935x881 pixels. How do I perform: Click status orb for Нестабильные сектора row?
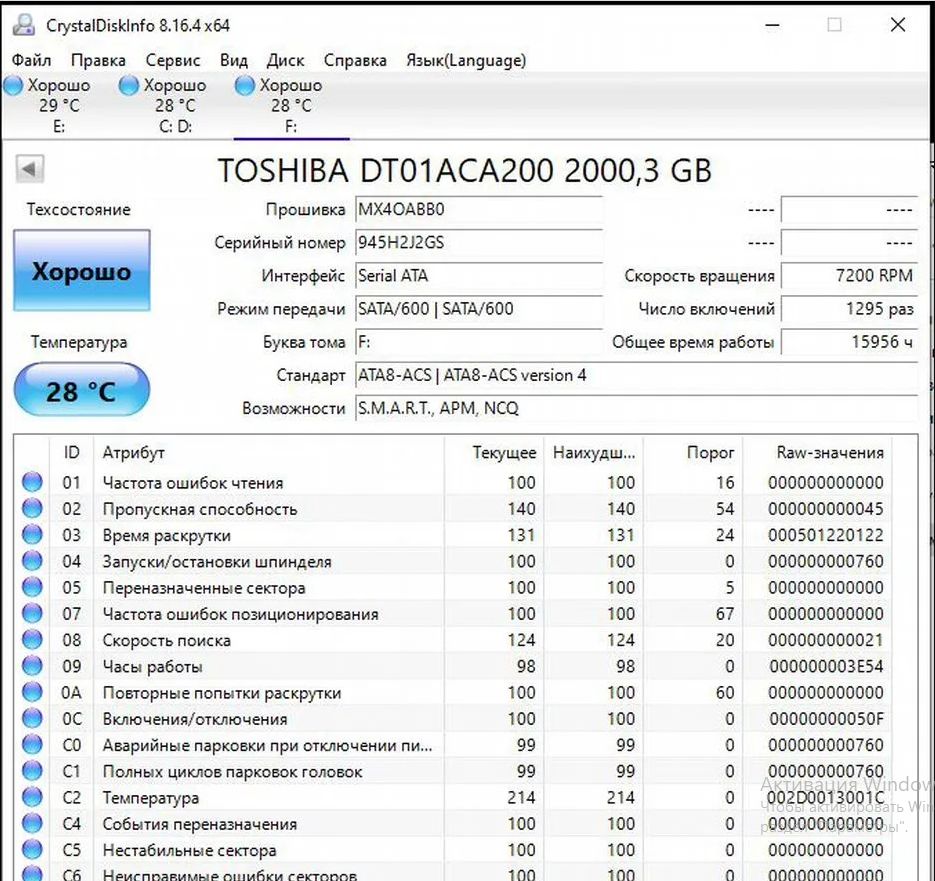tap(32, 849)
